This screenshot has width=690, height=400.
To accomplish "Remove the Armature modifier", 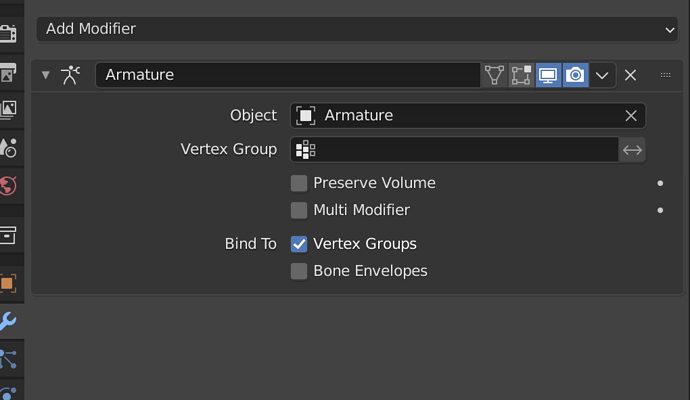I will 631,75.
